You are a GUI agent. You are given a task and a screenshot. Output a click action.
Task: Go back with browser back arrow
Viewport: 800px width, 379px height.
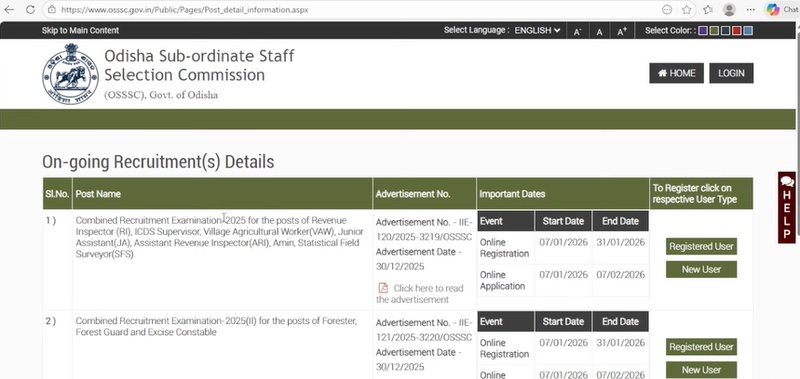pyautogui.click(x=9, y=10)
